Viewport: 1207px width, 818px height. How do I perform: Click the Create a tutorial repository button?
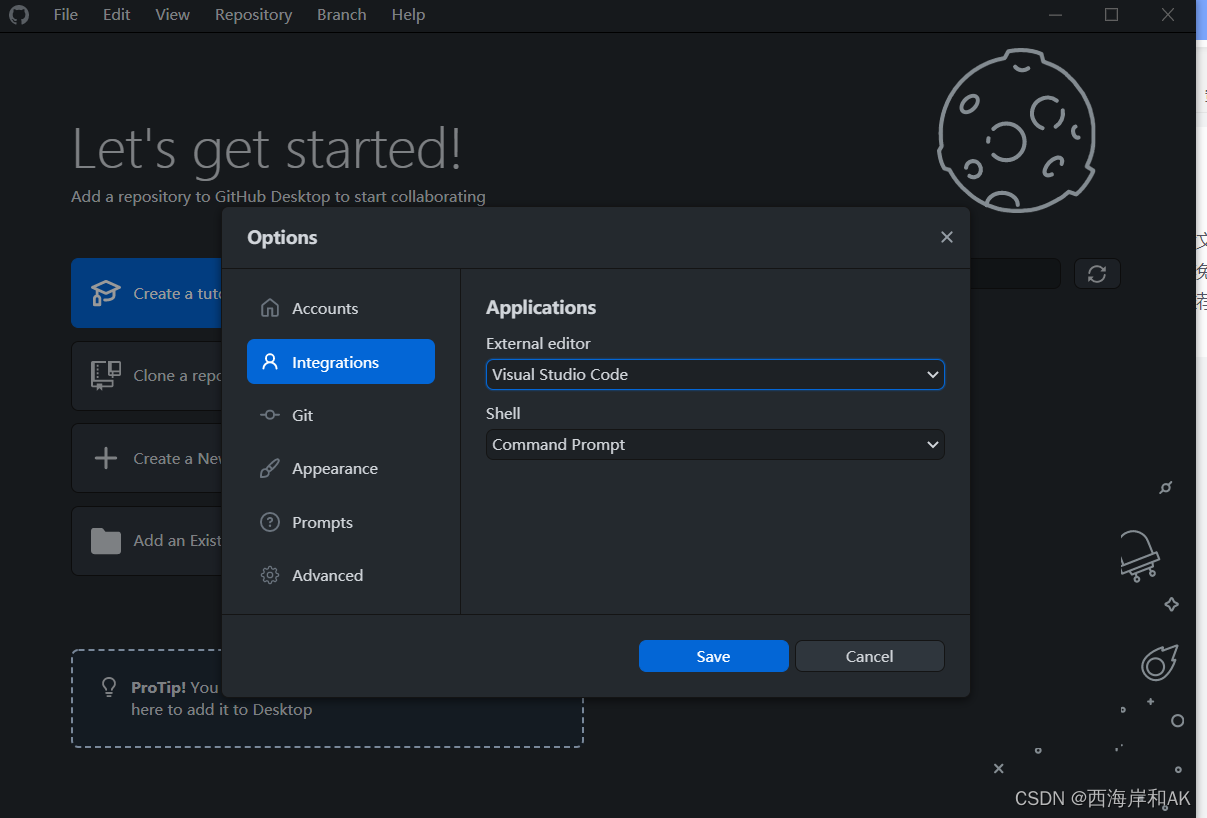(147, 293)
